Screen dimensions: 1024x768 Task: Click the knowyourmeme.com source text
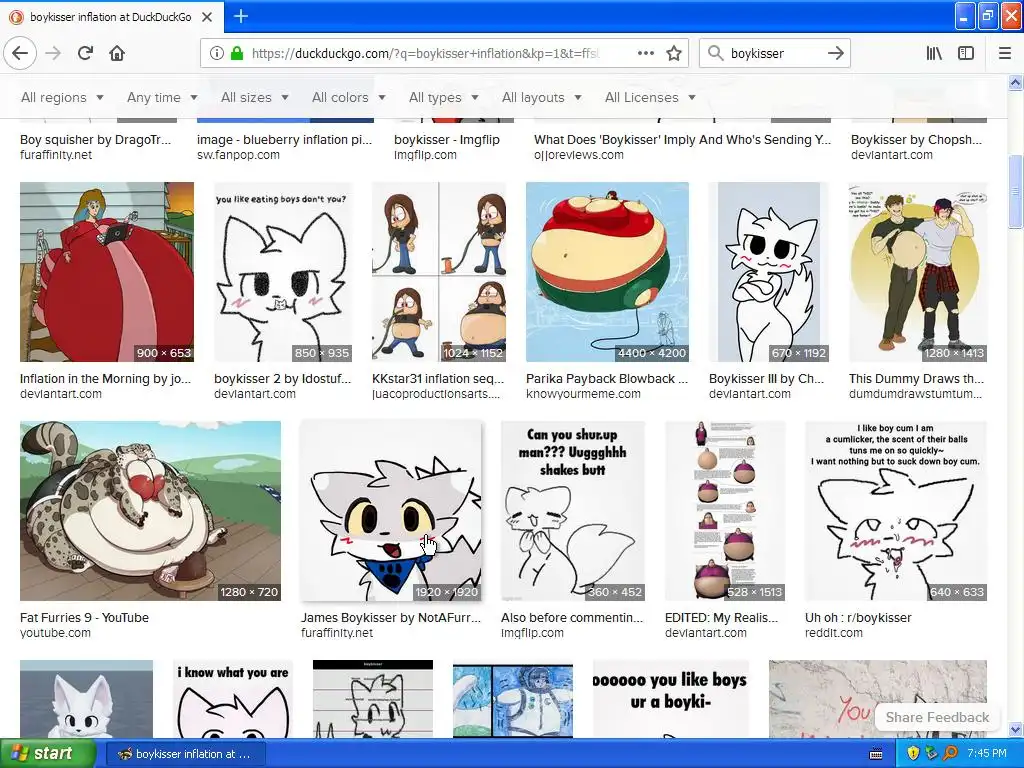pos(583,394)
